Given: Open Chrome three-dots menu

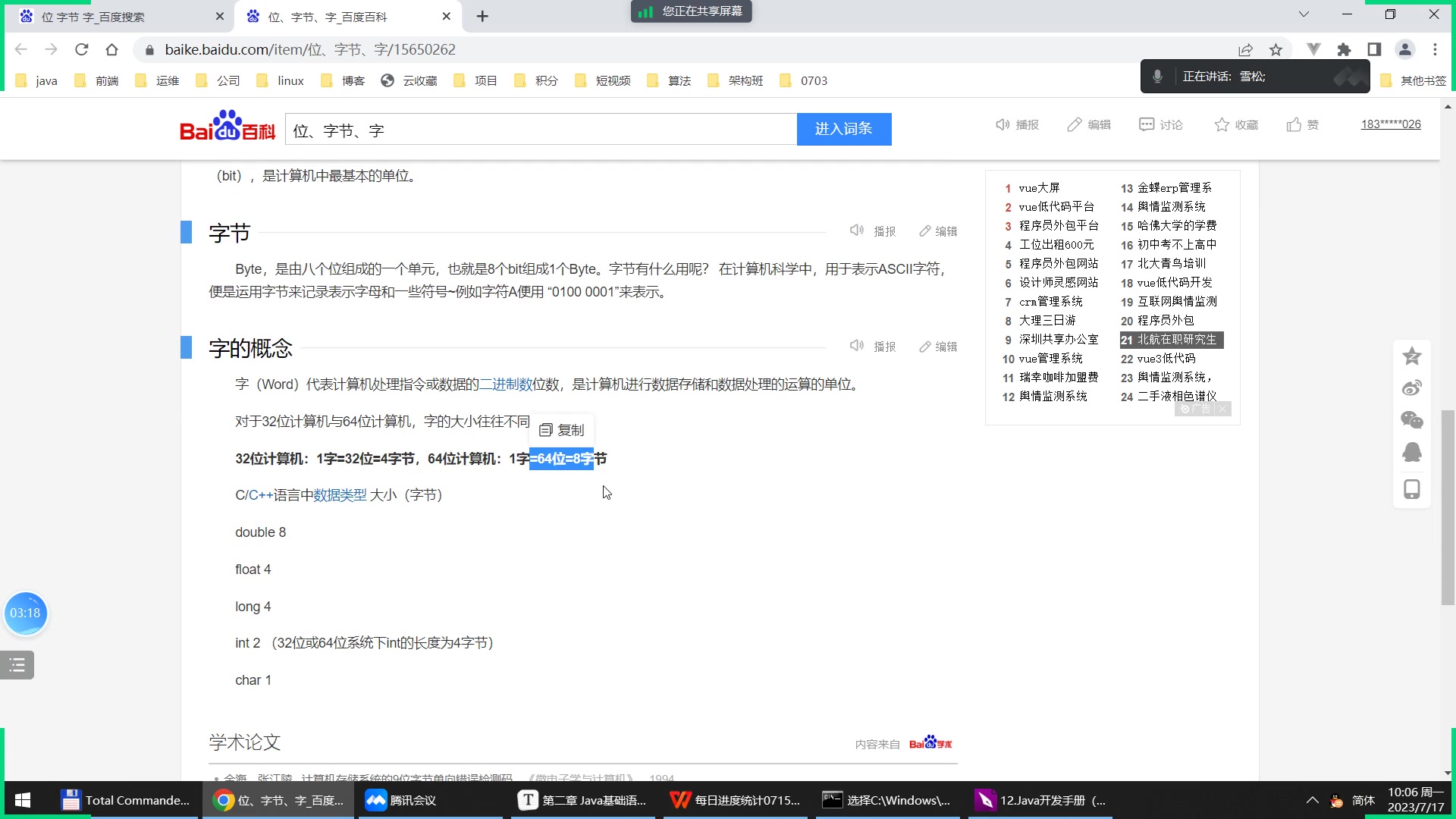Looking at the screenshot, I should (x=1435, y=50).
